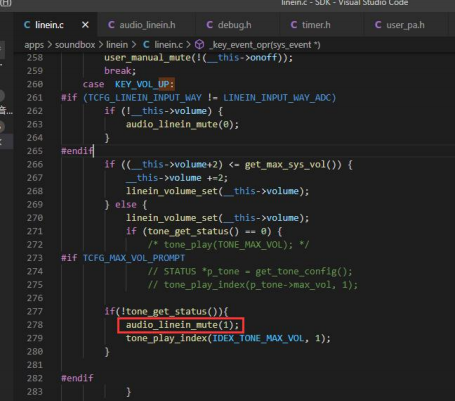Click the KEY_VOL_UP case label
The image size is (455, 401).
144,84
